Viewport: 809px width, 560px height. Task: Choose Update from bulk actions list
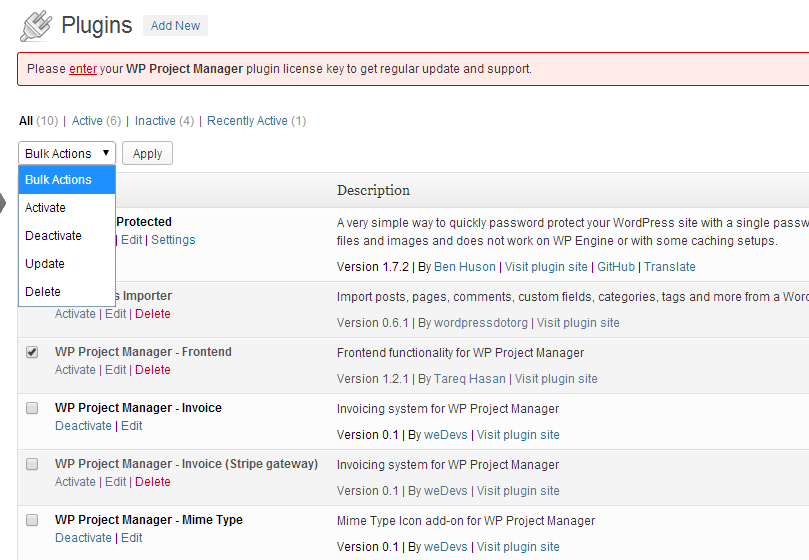click(67, 264)
